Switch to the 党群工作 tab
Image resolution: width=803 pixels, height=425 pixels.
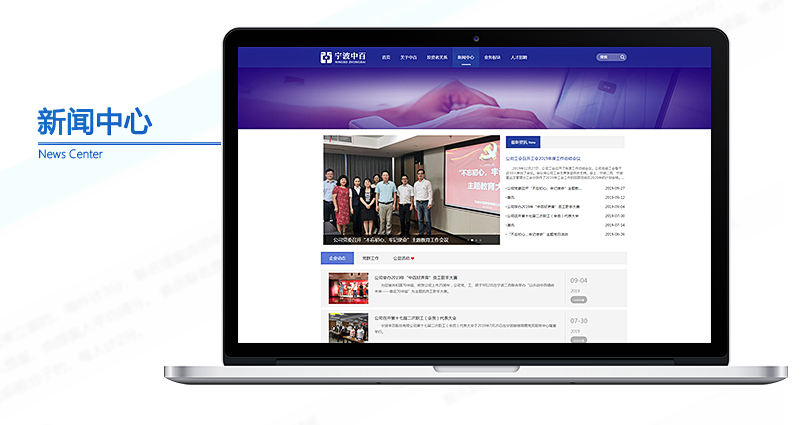(371, 258)
